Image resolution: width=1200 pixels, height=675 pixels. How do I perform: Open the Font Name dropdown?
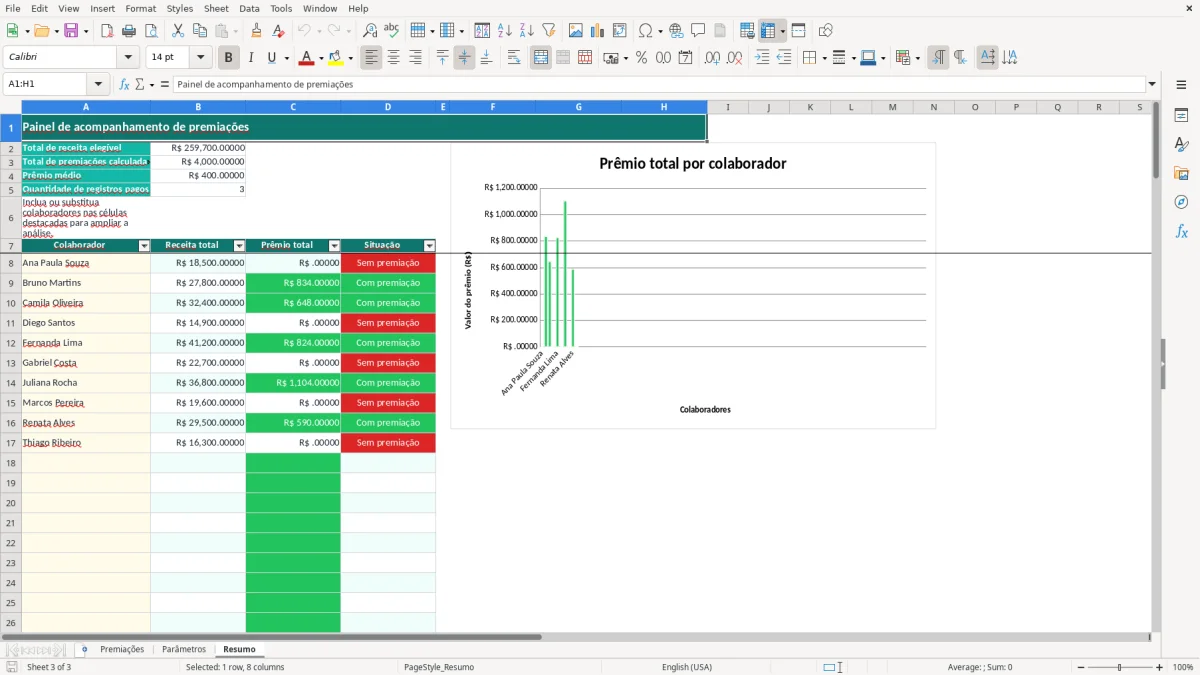coord(127,58)
